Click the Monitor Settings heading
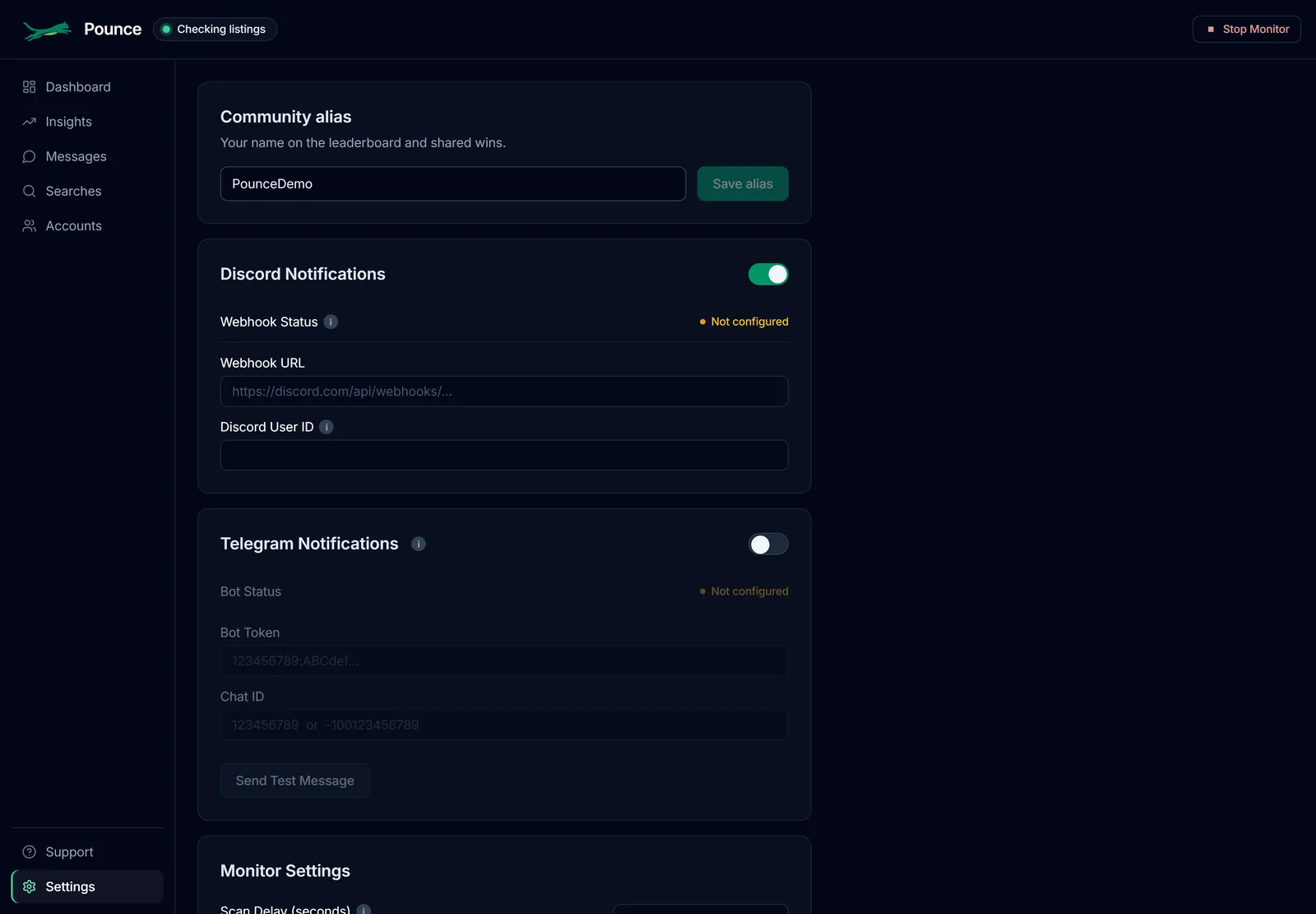 tap(285, 870)
